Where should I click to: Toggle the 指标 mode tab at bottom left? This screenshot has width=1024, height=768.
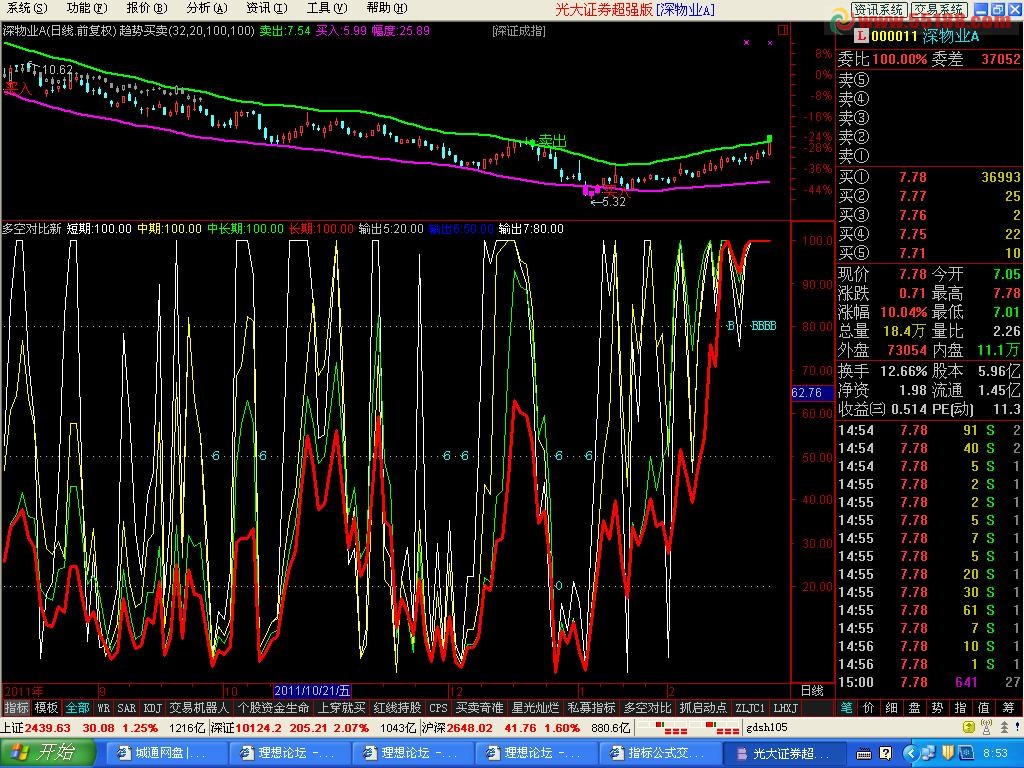tap(16, 707)
